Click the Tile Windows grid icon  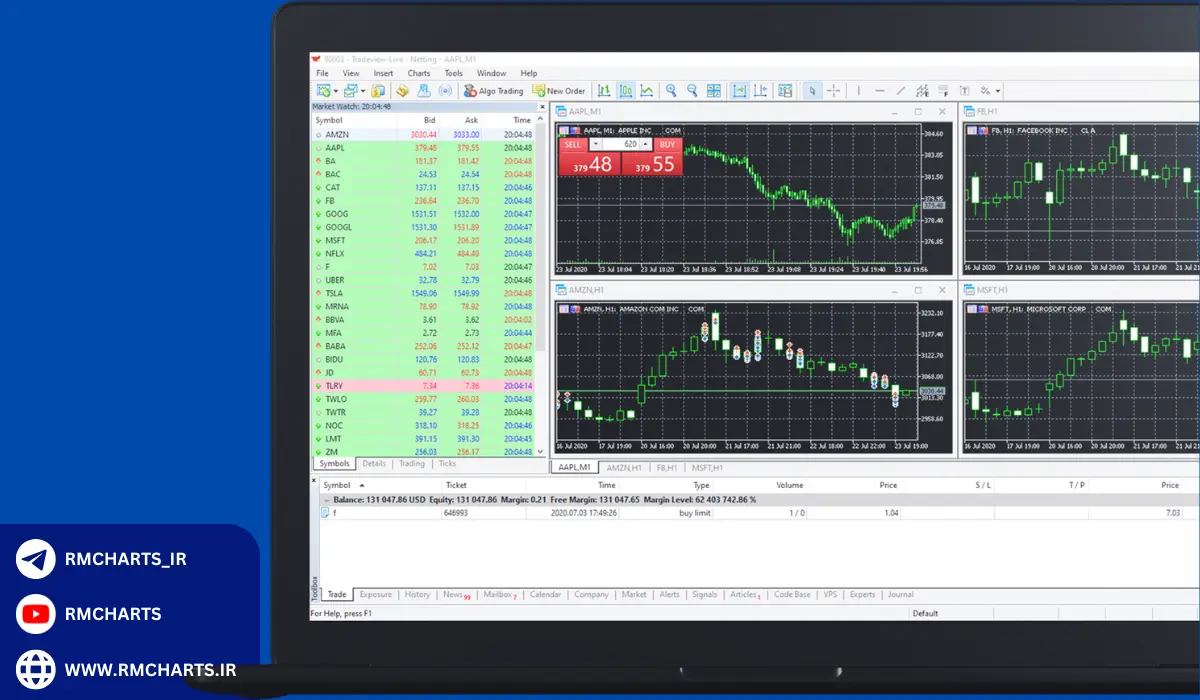[x=714, y=91]
